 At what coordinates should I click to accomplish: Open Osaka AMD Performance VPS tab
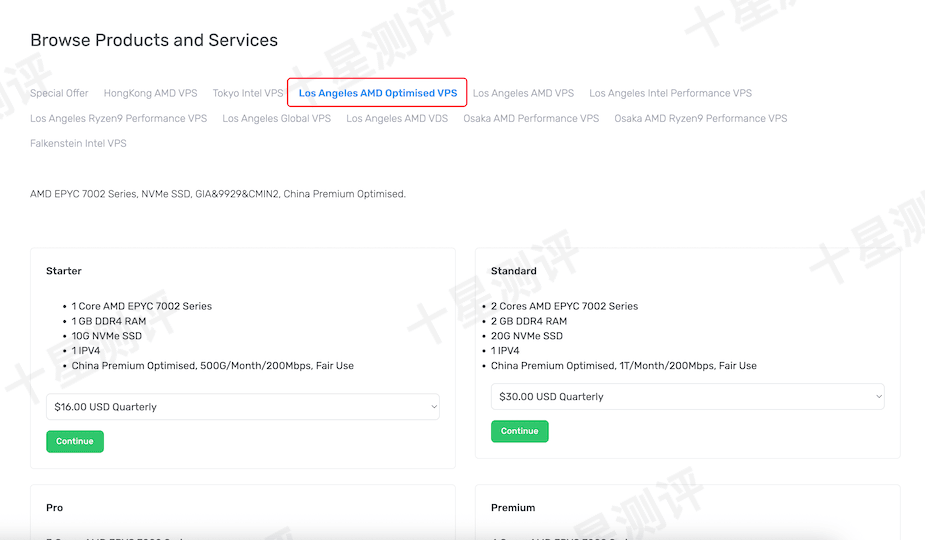(x=531, y=118)
